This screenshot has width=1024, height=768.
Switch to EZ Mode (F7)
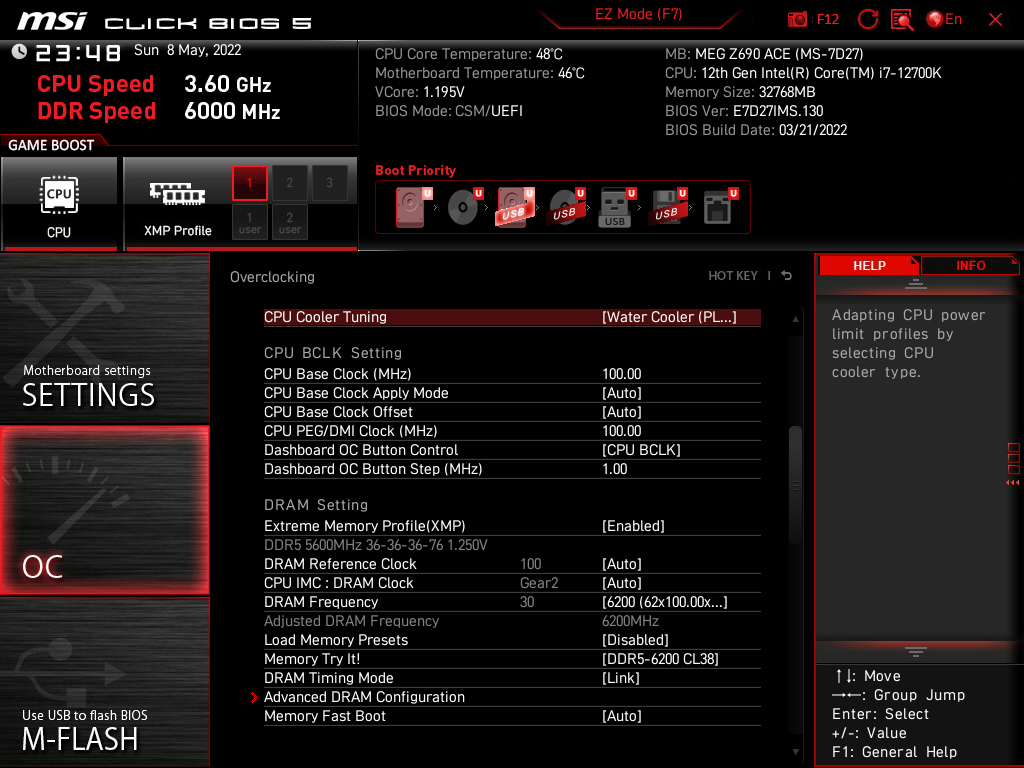point(640,12)
